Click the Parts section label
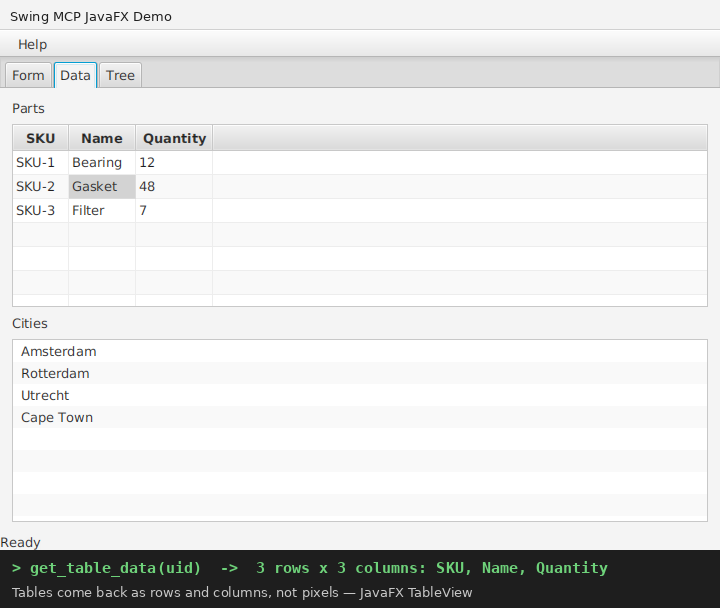 pyautogui.click(x=28, y=108)
